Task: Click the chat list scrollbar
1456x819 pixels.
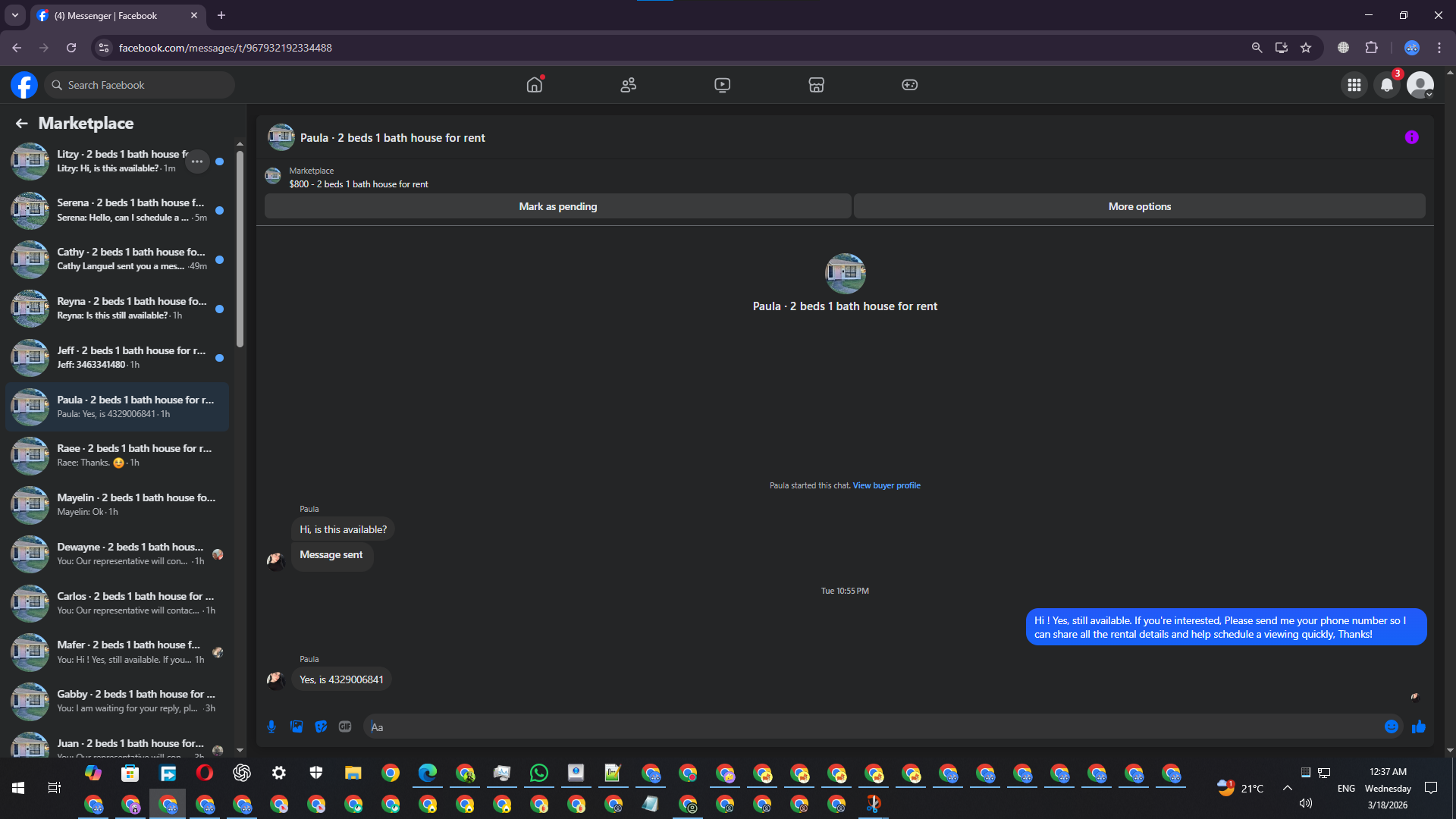Action: [x=240, y=250]
